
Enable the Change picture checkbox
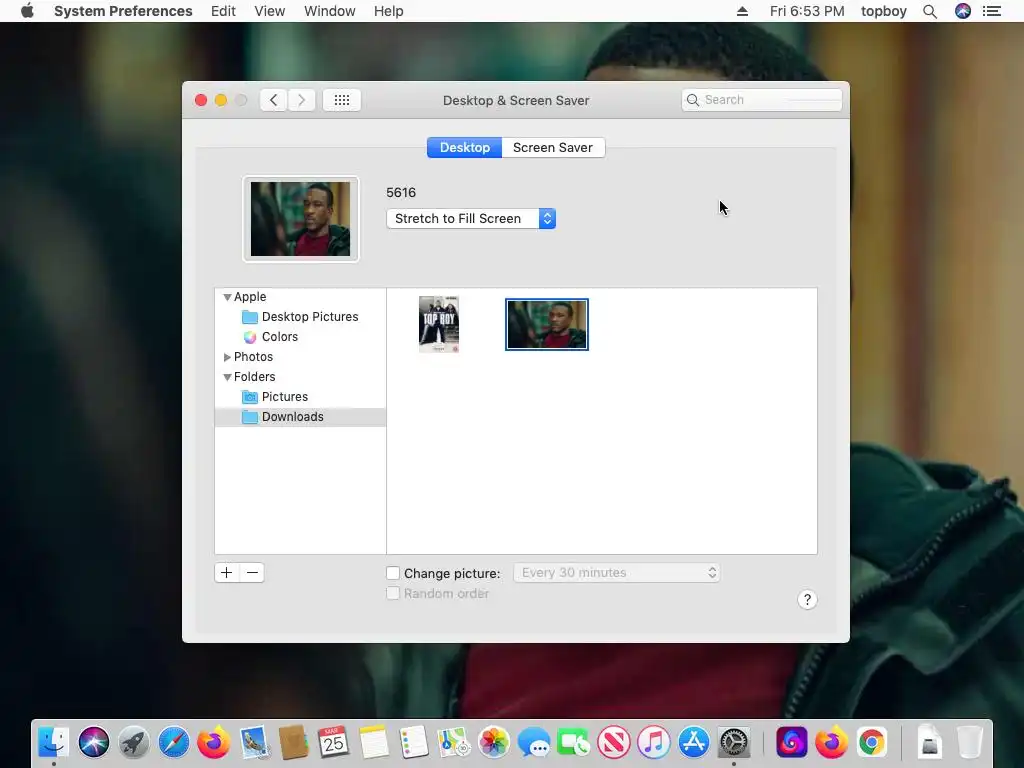(392, 573)
